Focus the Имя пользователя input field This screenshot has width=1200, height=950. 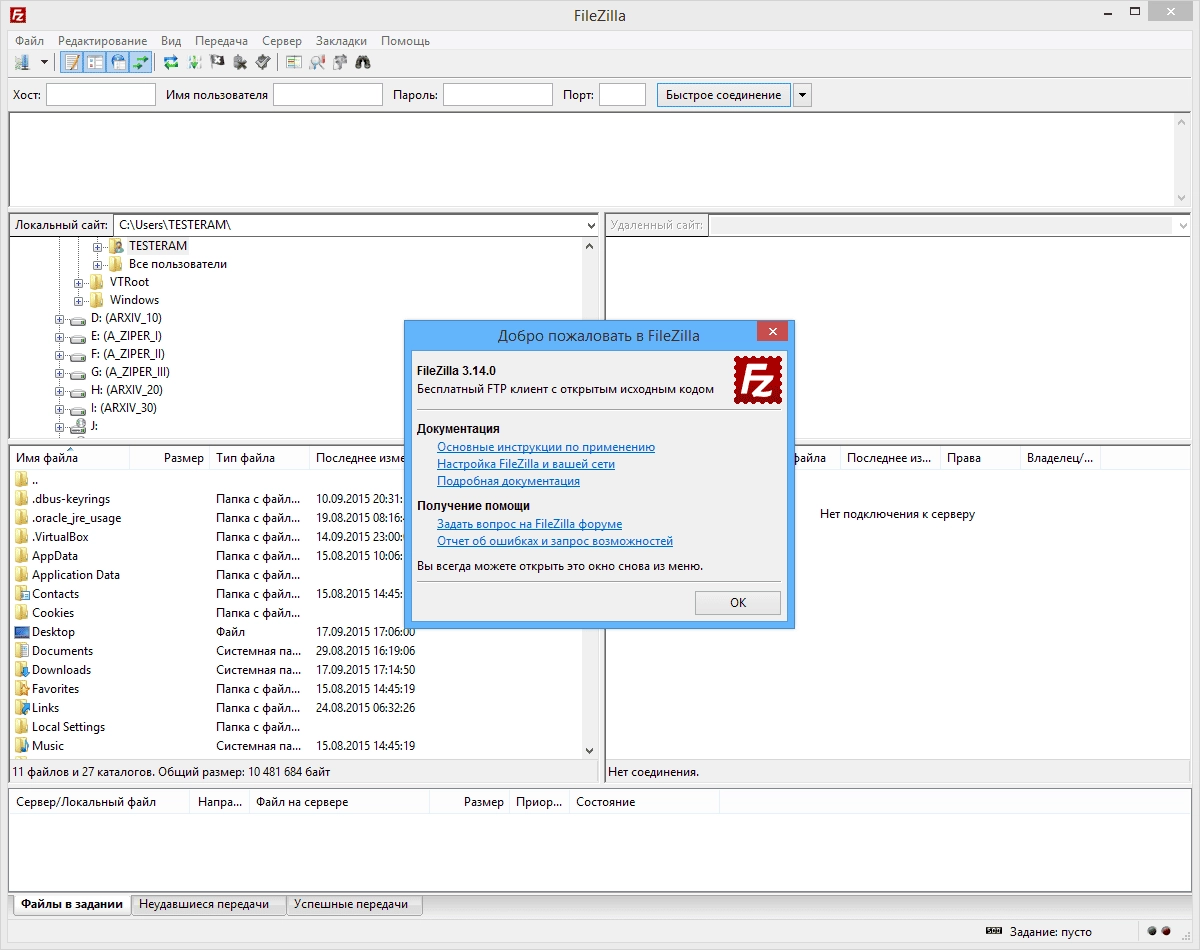pyautogui.click(x=328, y=95)
